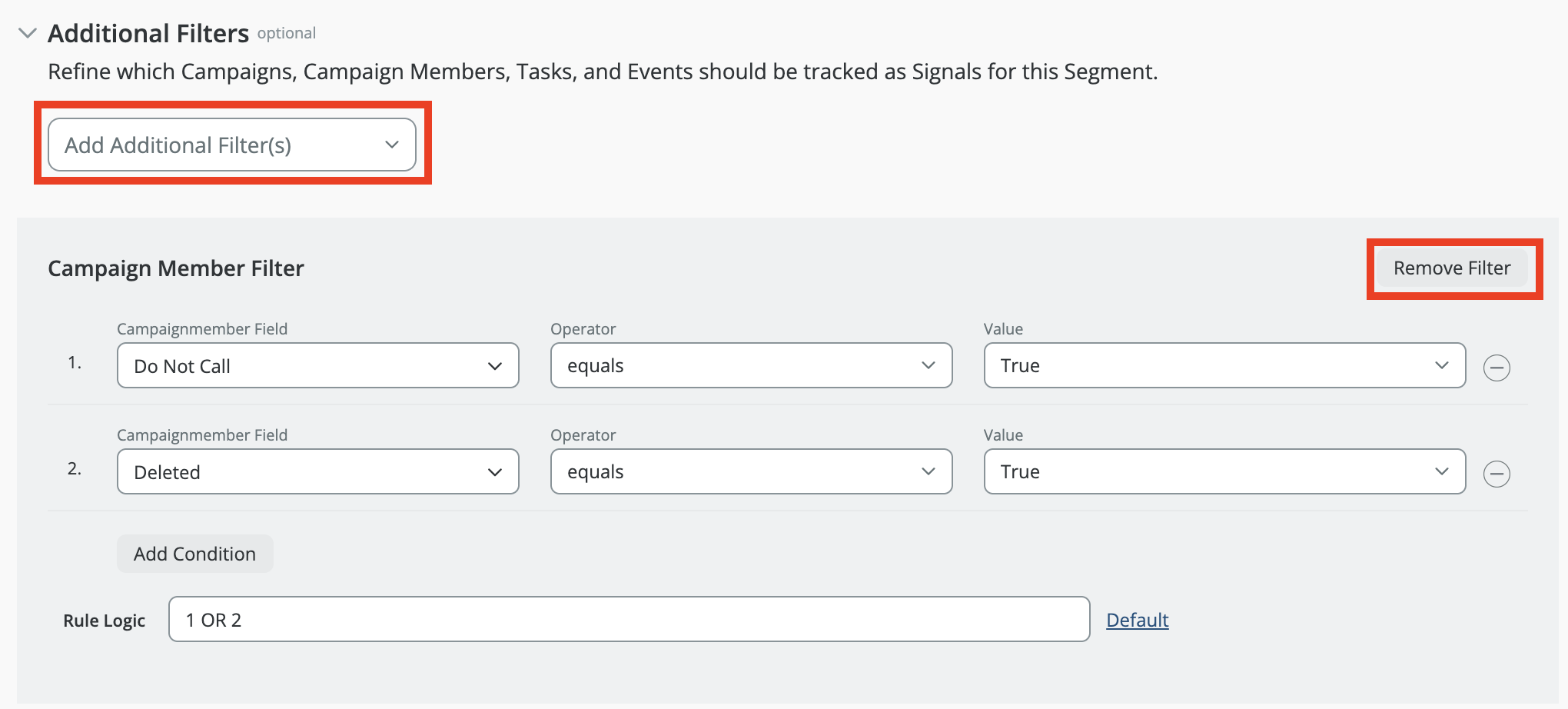This screenshot has height=709, width=1568.
Task: Click the Campaign Member Filter title
Action: (176, 268)
